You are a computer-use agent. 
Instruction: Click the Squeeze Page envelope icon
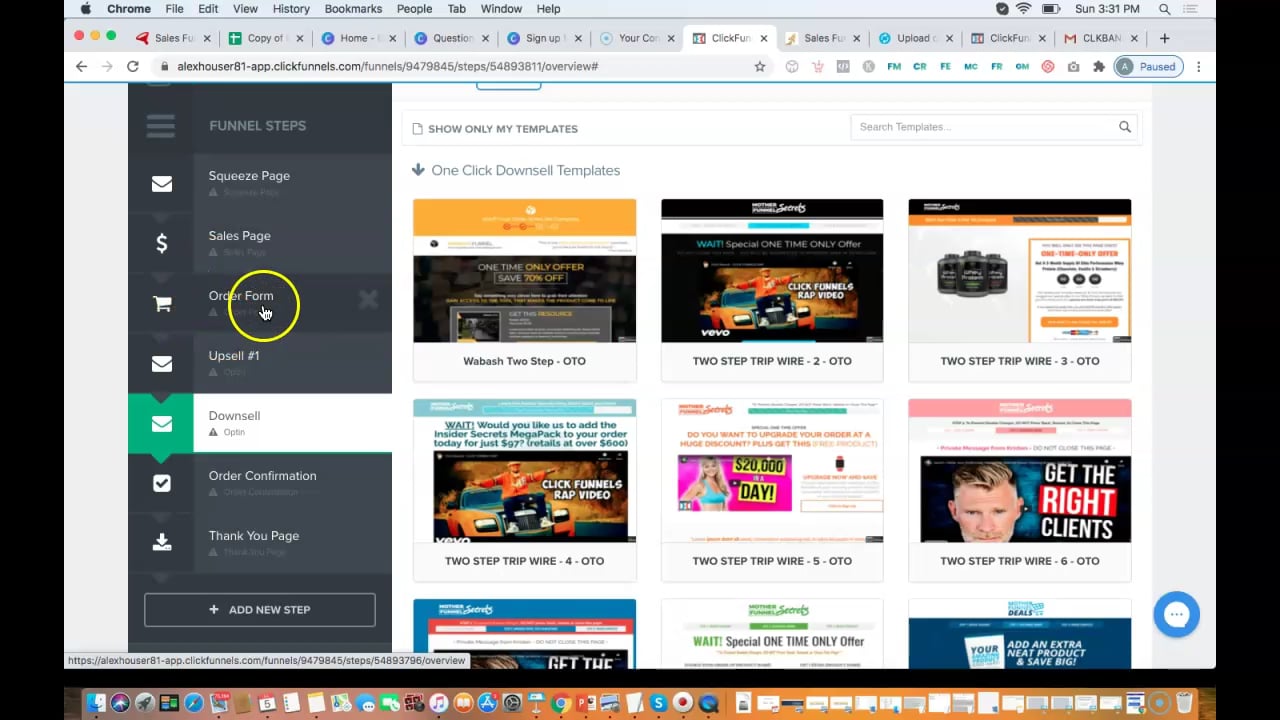tap(161, 184)
